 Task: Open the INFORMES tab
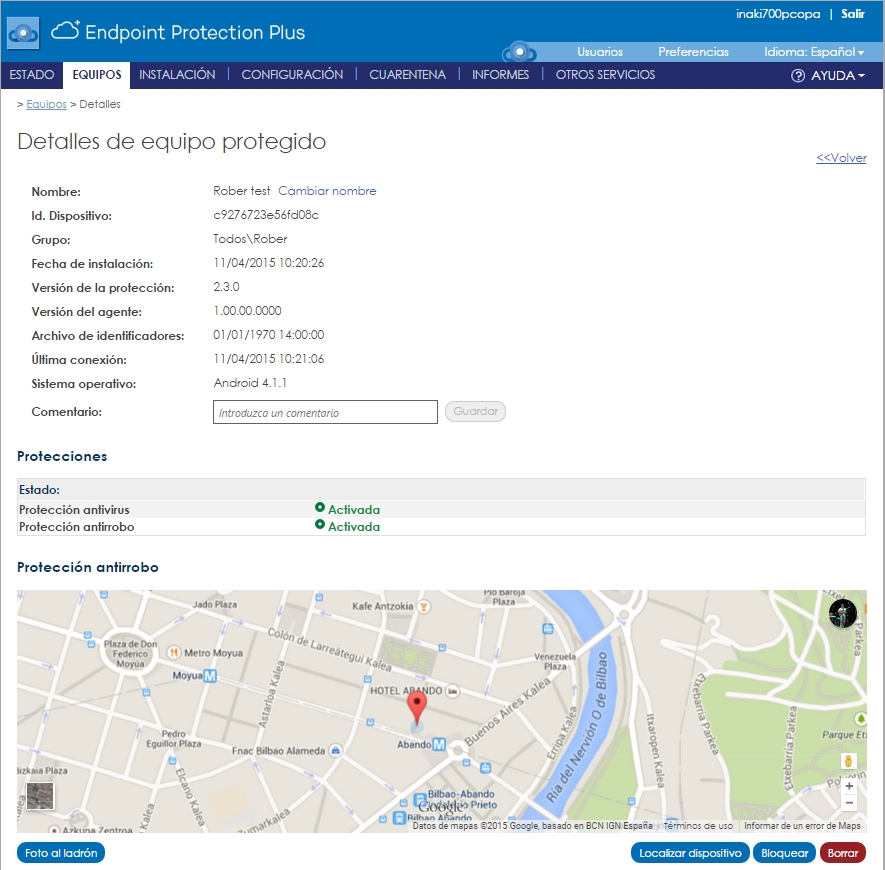[501, 75]
